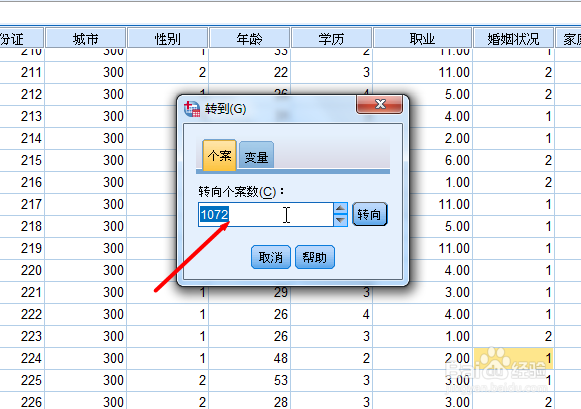Click row 224 identifier cell
The width and height of the screenshot is (581, 409).
[x=22, y=358]
